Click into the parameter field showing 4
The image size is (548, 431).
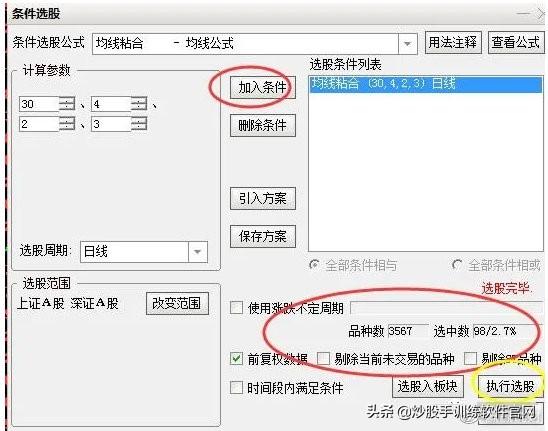(111, 104)
